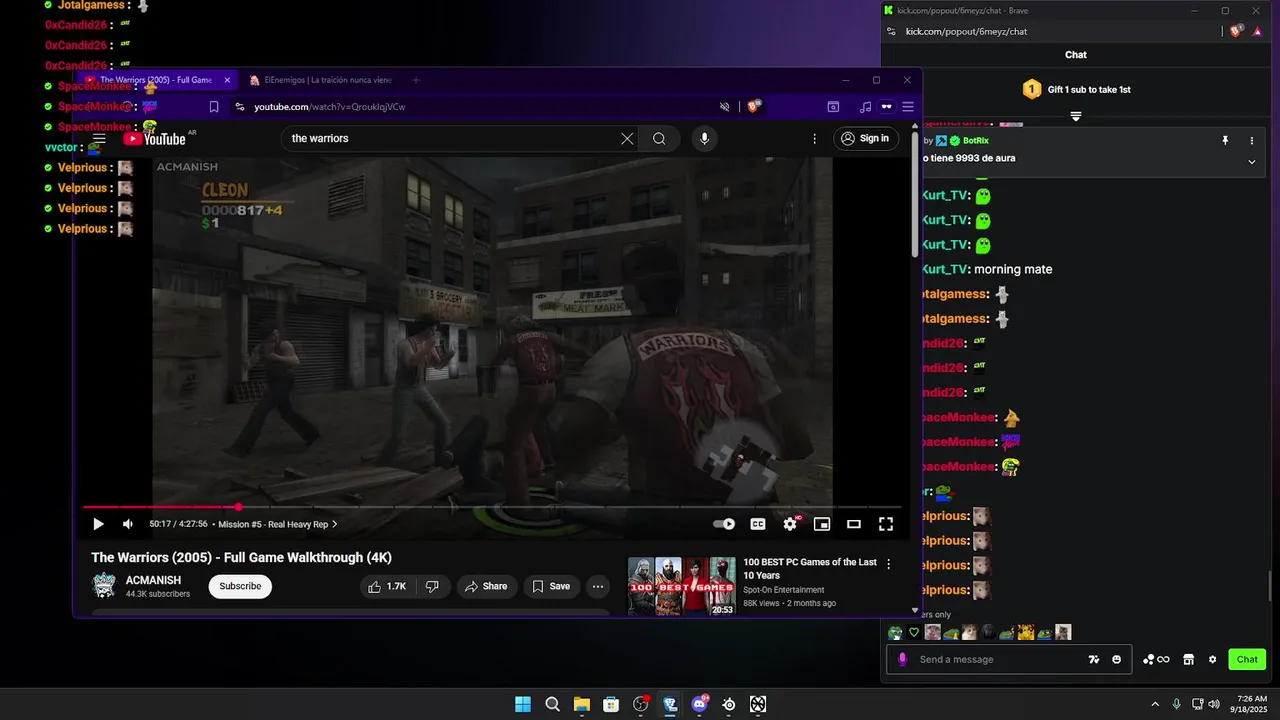Play the Warriors walkthrough video
Screen dimensions: 1280x720
click(x=98, y=524)
